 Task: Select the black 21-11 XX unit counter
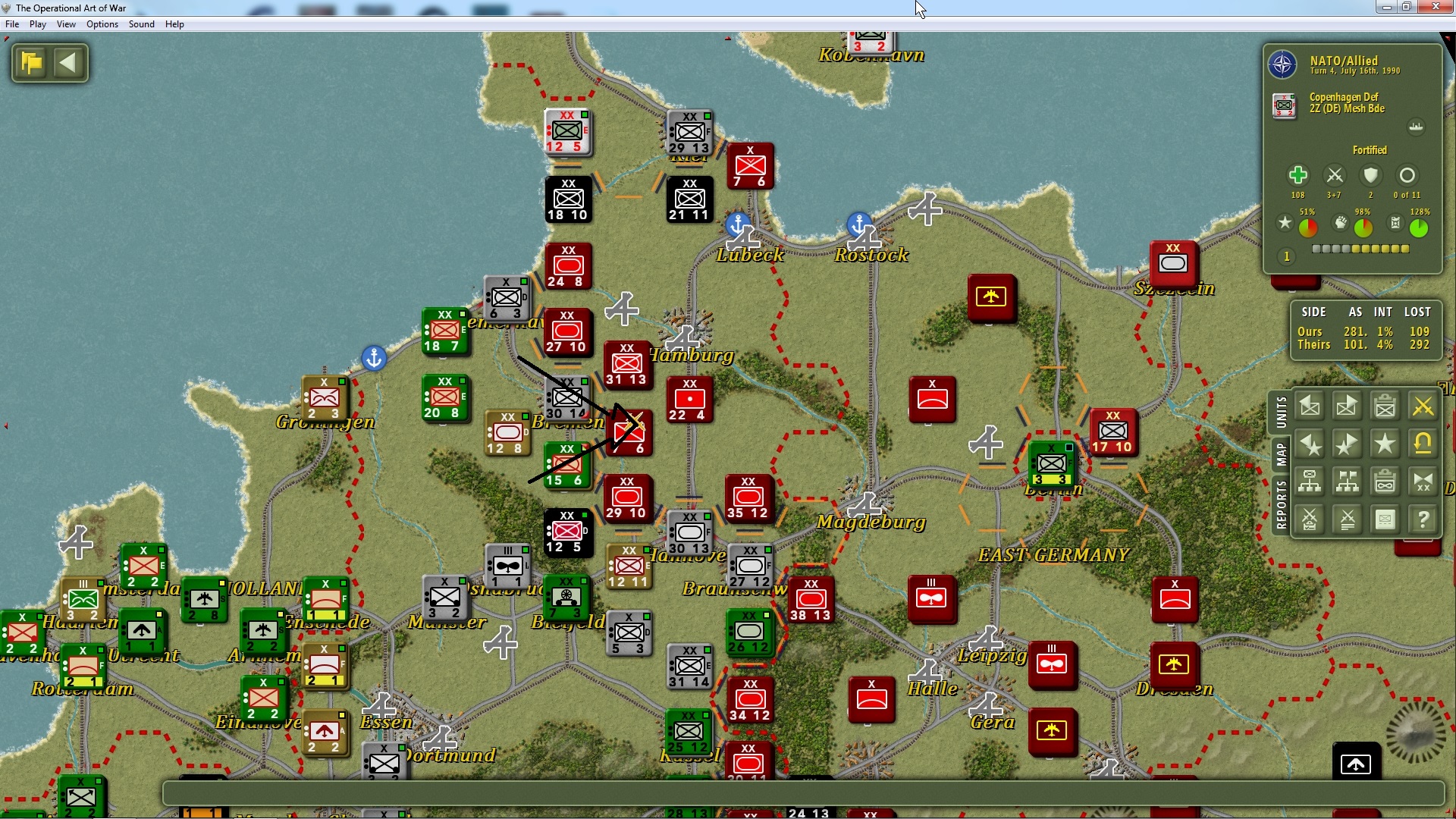pos(689,199)
